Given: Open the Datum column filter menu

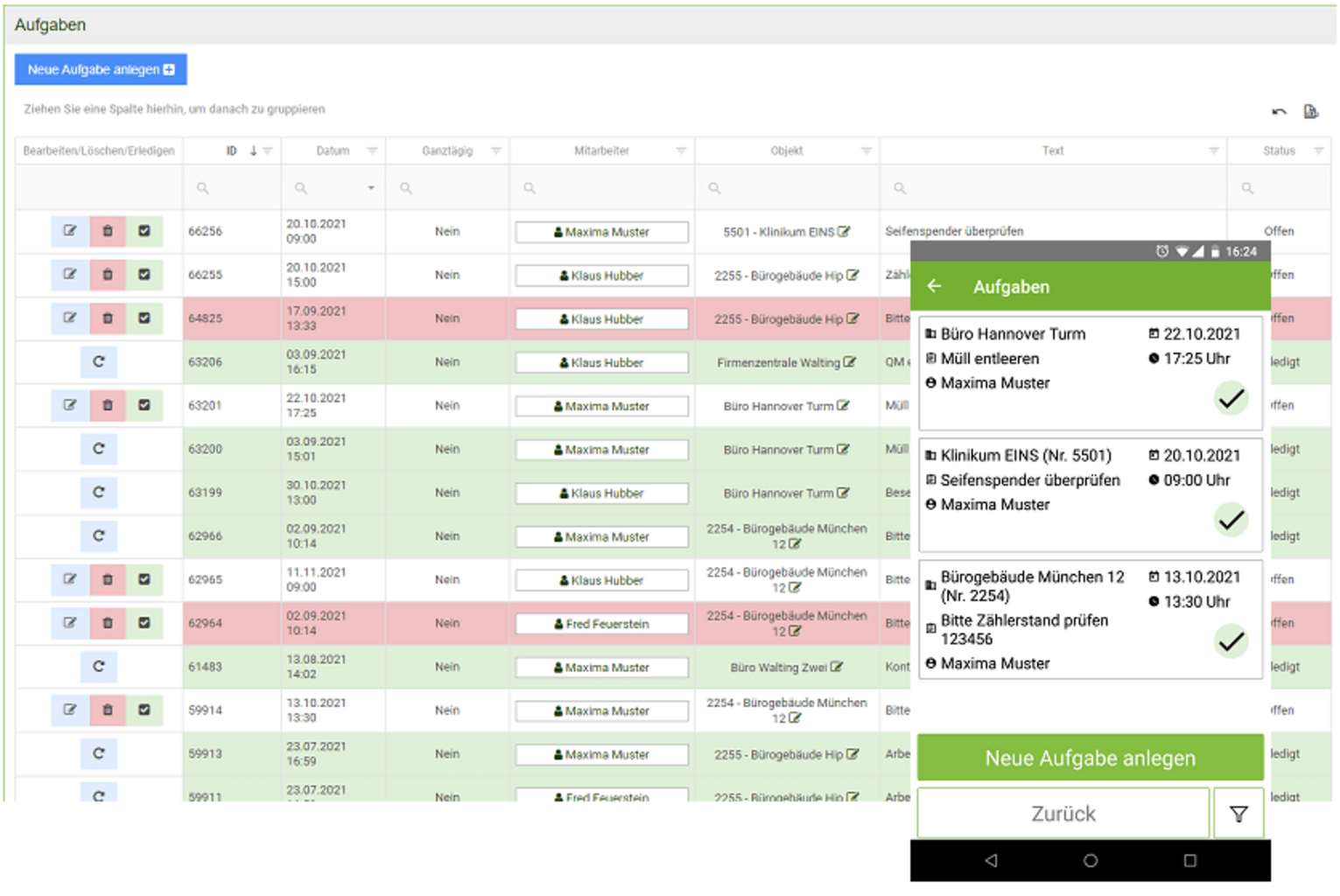Looking at the screenshot, I should tap(372, 151).
